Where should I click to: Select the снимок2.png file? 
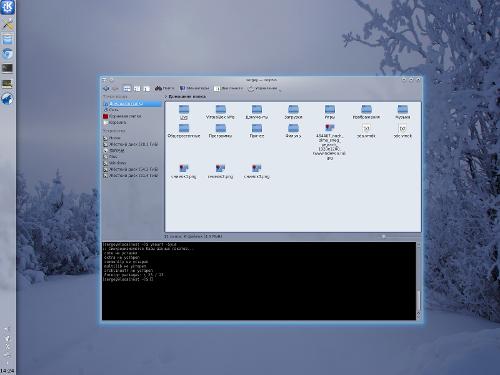220,172
